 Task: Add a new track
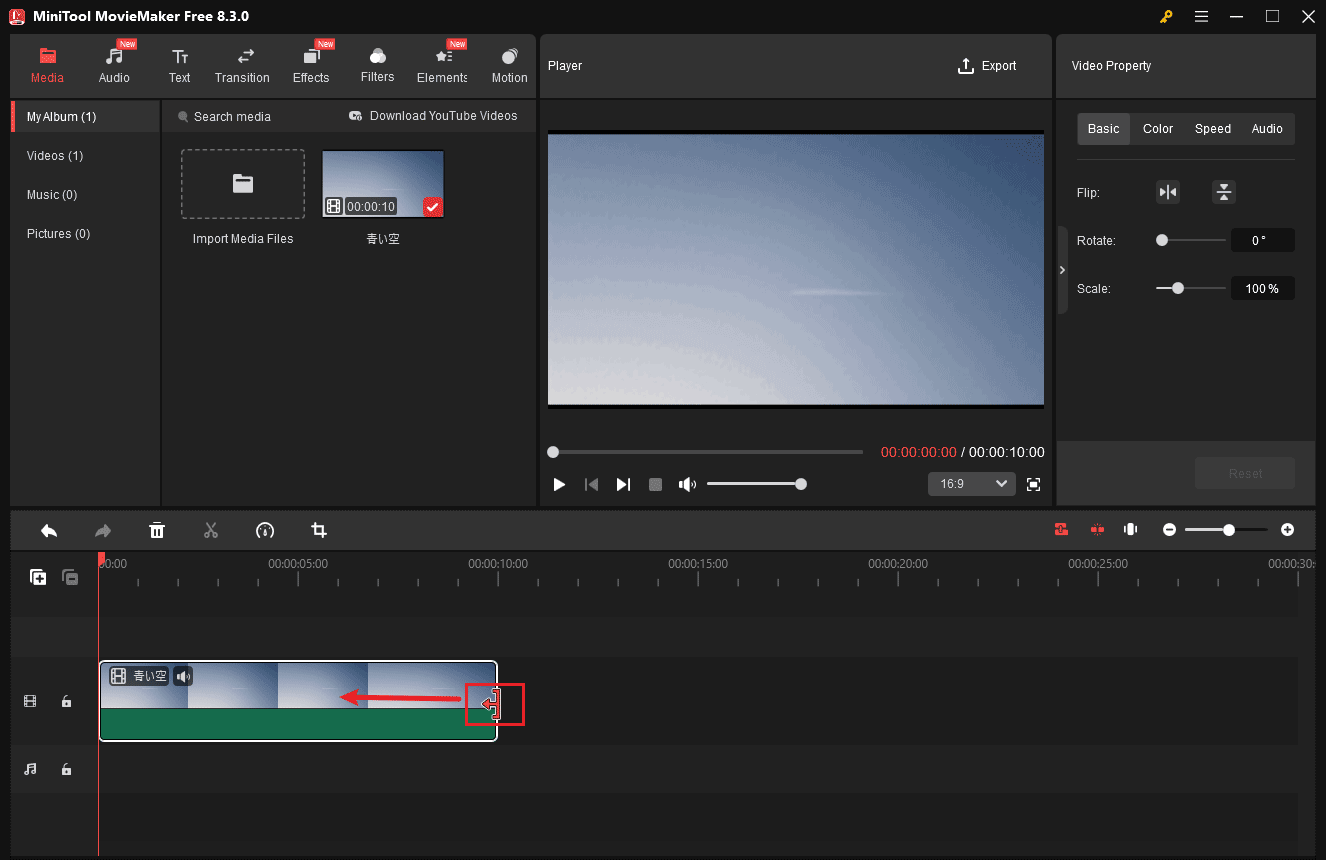click(38, 577)
